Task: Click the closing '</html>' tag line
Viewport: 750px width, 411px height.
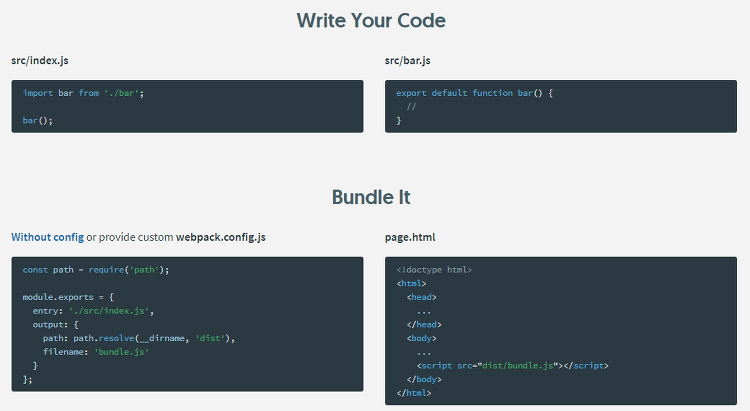Action: point(414,393)
